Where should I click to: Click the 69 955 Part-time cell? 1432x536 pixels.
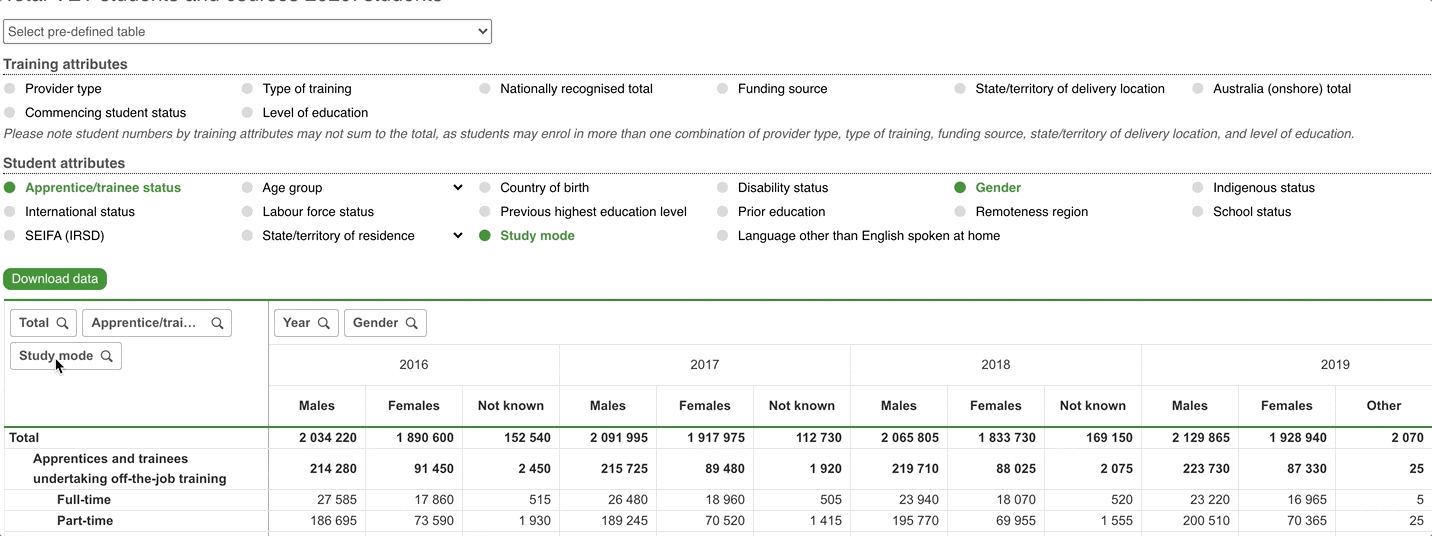pos(996,521)
